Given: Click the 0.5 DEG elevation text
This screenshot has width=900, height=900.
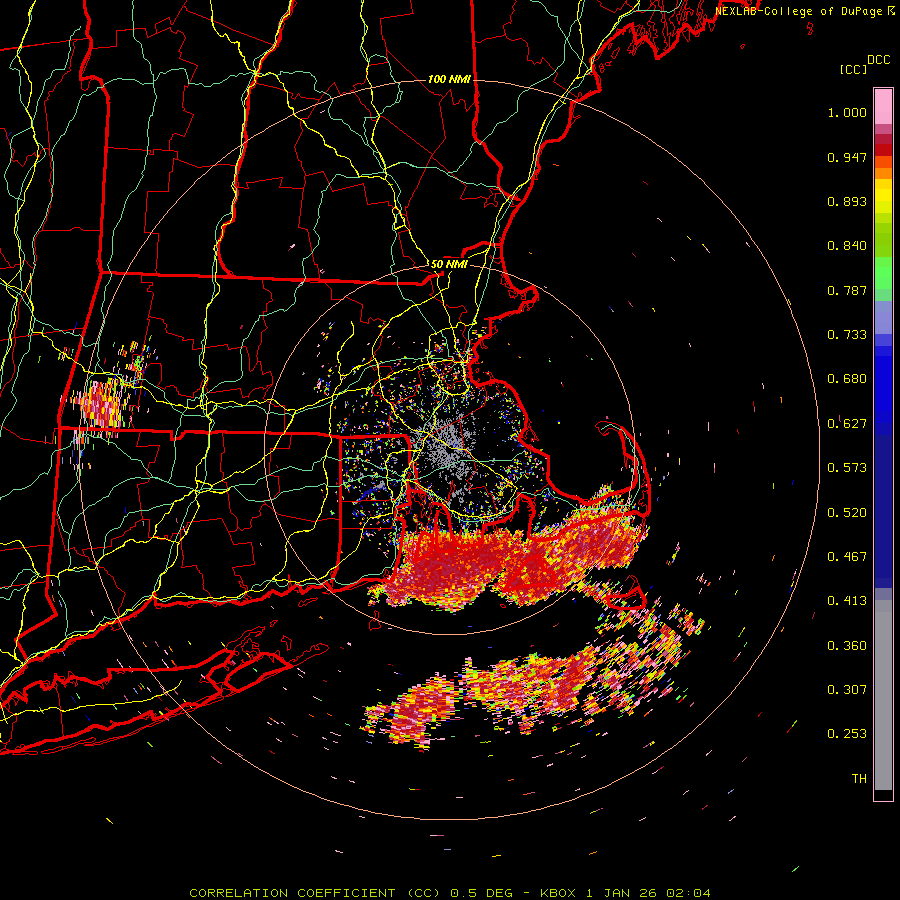Looking at the screenshot, I should [483, 893].
